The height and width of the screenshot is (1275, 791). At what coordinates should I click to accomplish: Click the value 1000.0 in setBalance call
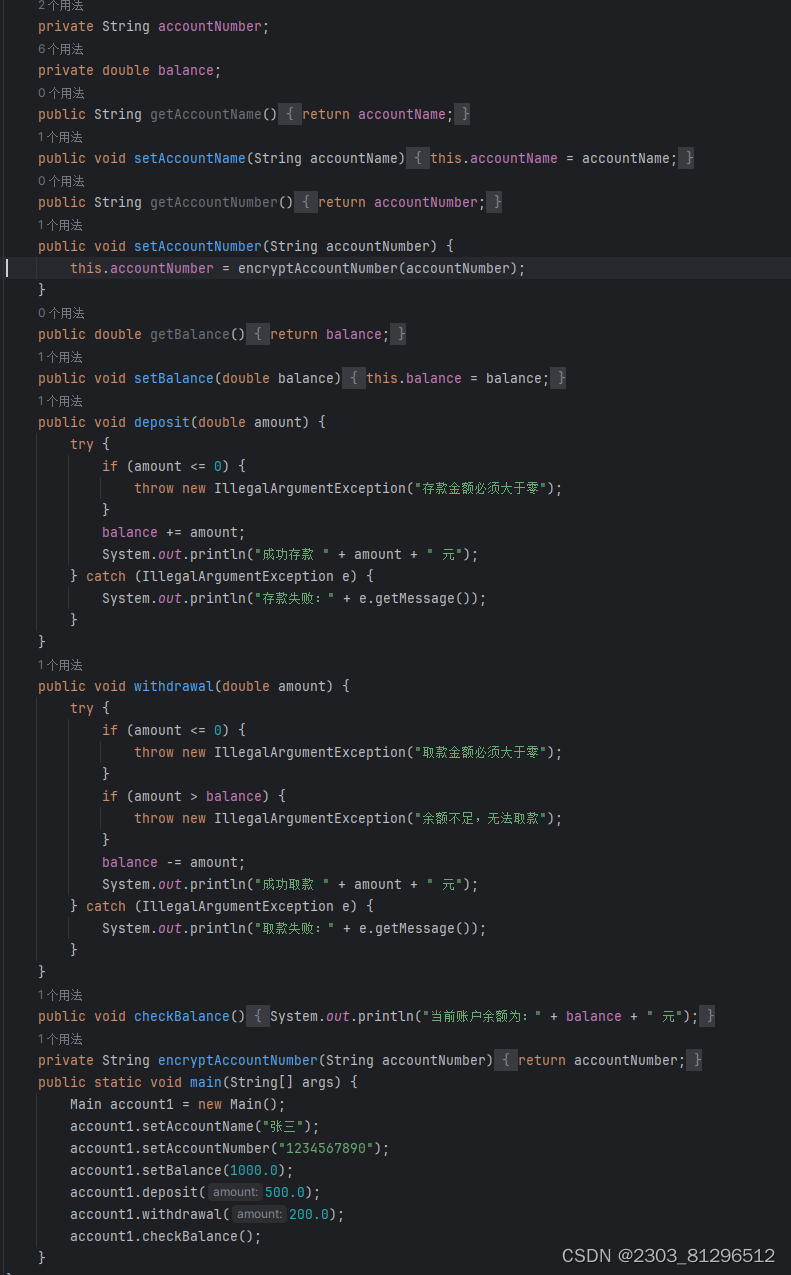254,1170
